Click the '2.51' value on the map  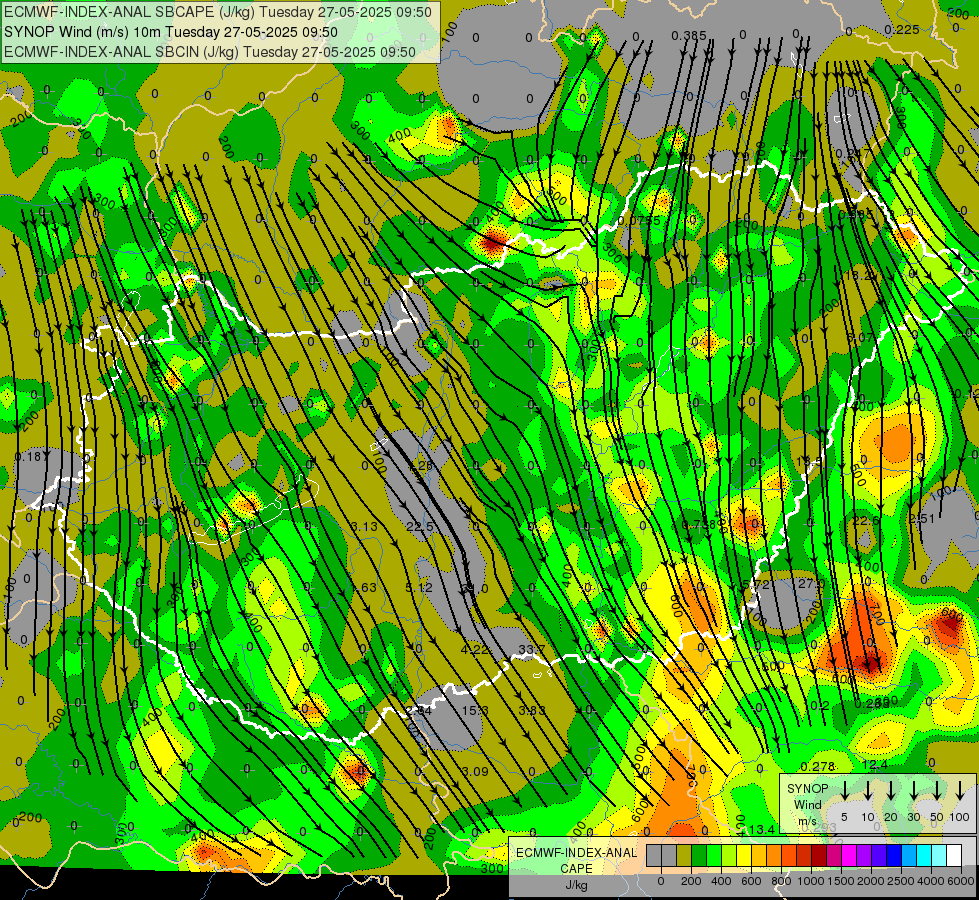[x=922, y=518]
